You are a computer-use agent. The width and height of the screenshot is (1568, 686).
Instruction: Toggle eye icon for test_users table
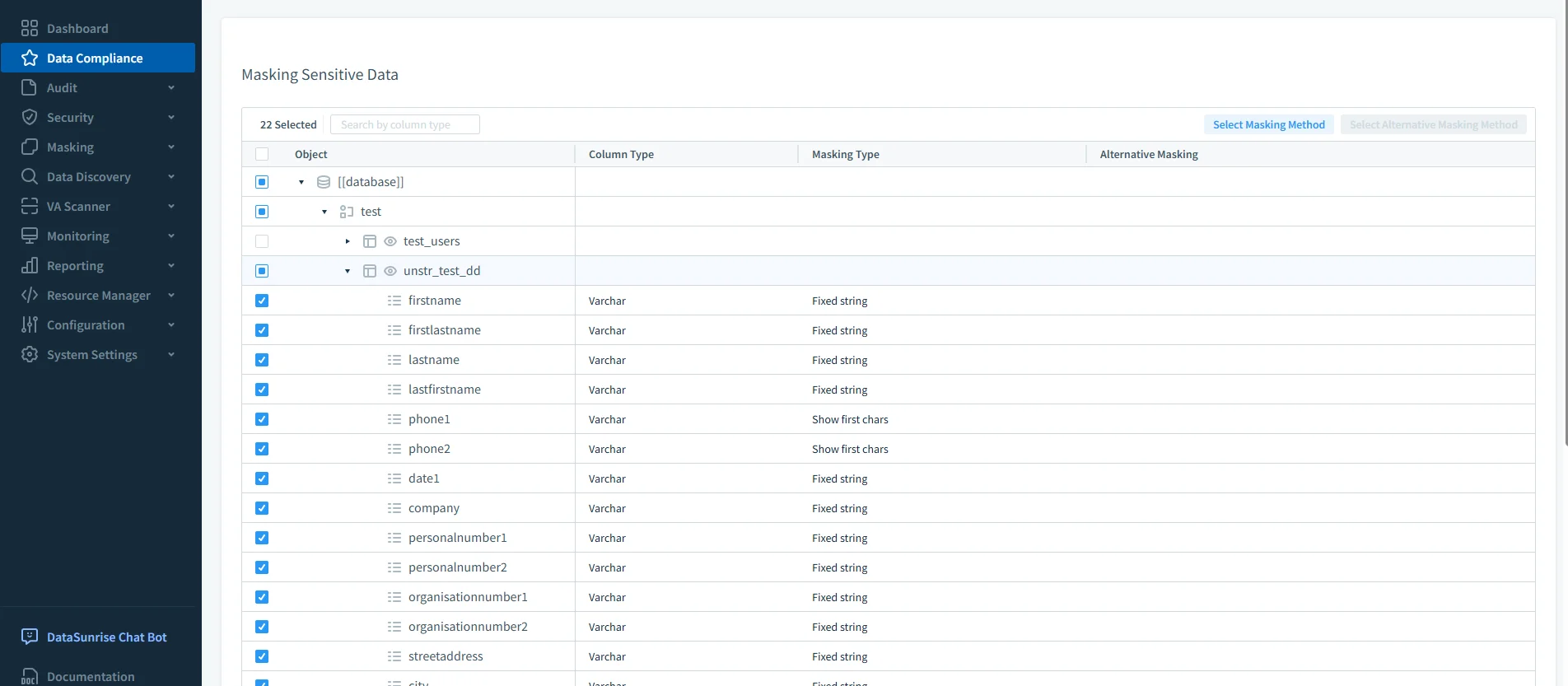pyautogui.click(x=390, y=241)
